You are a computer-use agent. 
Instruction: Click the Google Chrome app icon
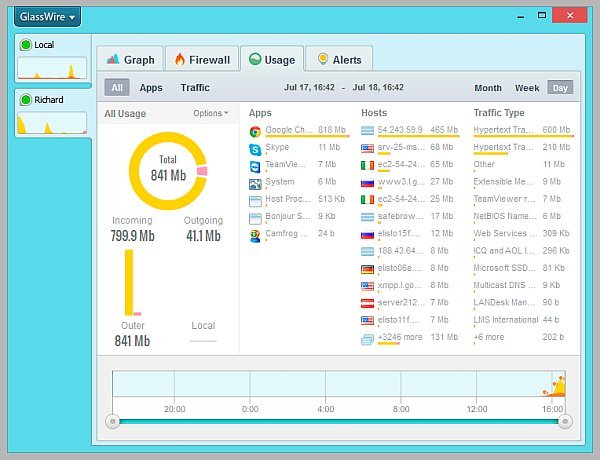click(x=255, y=132)
